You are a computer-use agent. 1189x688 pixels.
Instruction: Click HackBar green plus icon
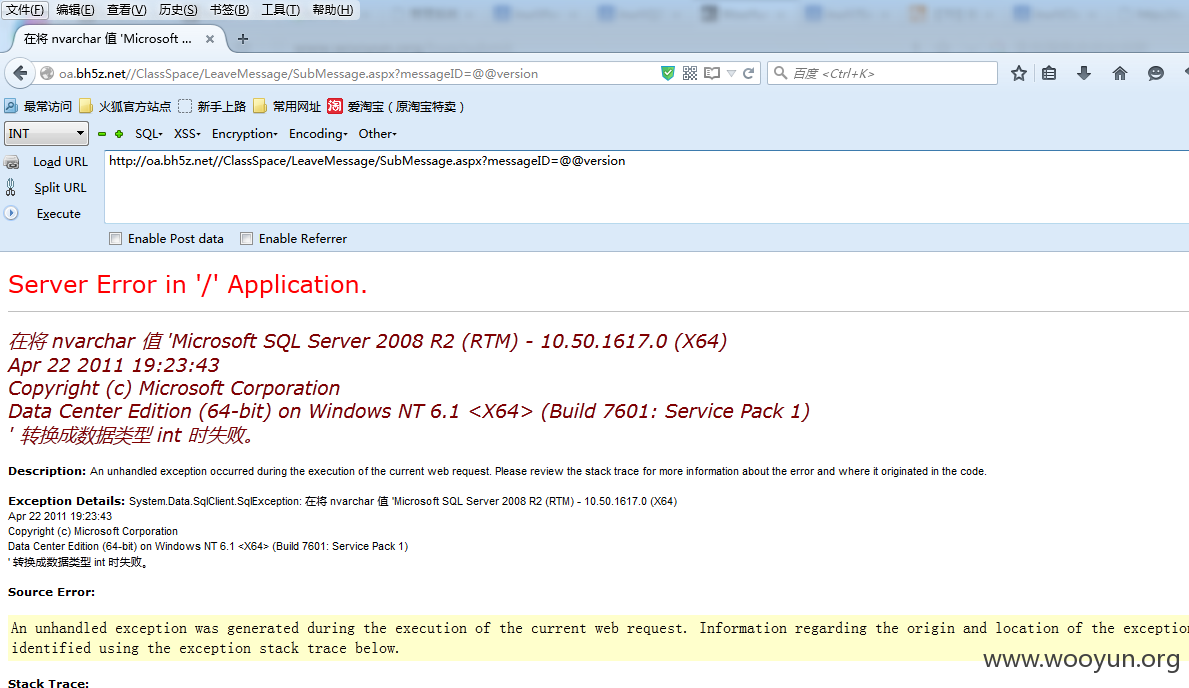point(119,134)
